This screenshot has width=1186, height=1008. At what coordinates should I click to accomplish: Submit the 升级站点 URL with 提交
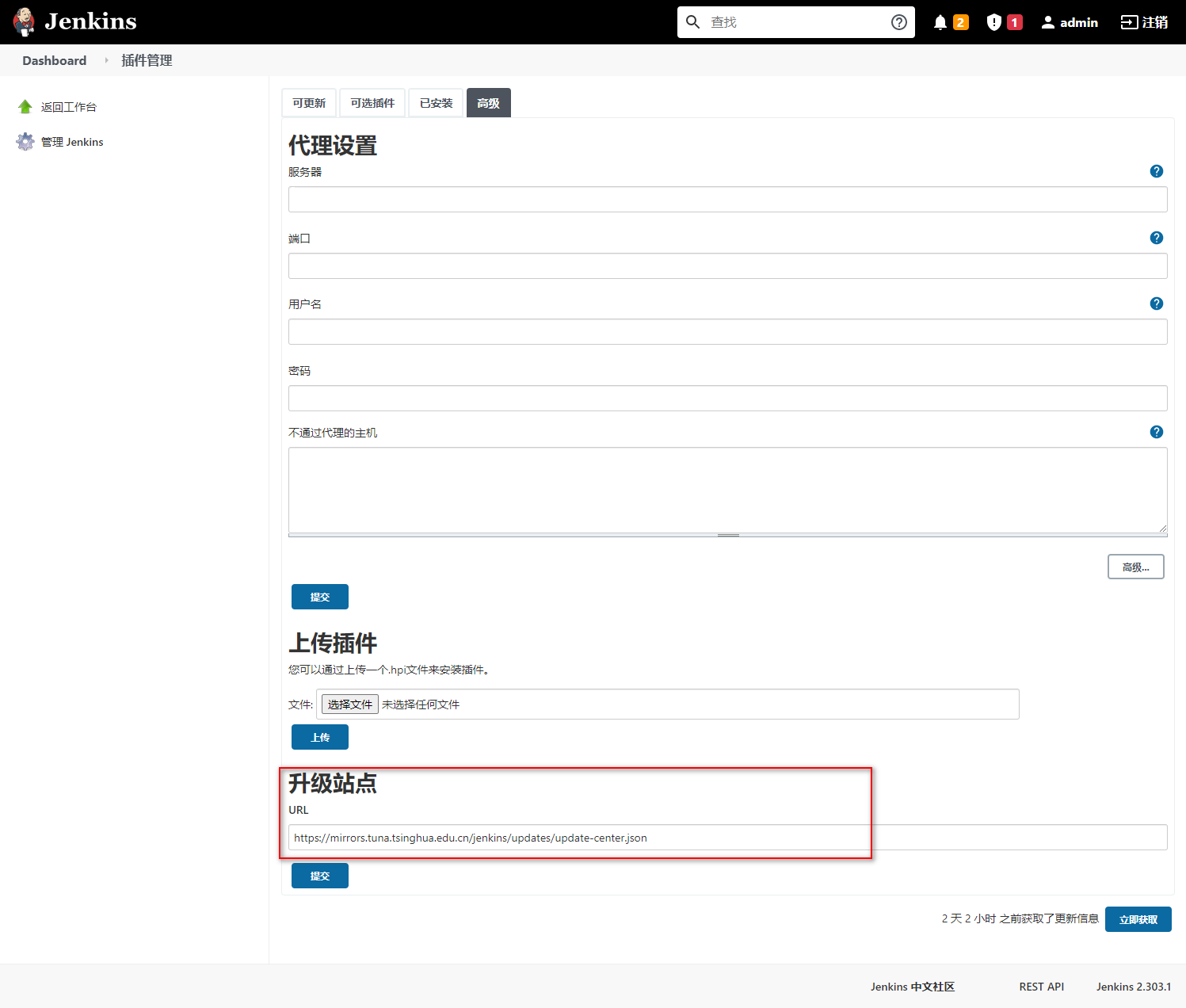tap(320, 876)
